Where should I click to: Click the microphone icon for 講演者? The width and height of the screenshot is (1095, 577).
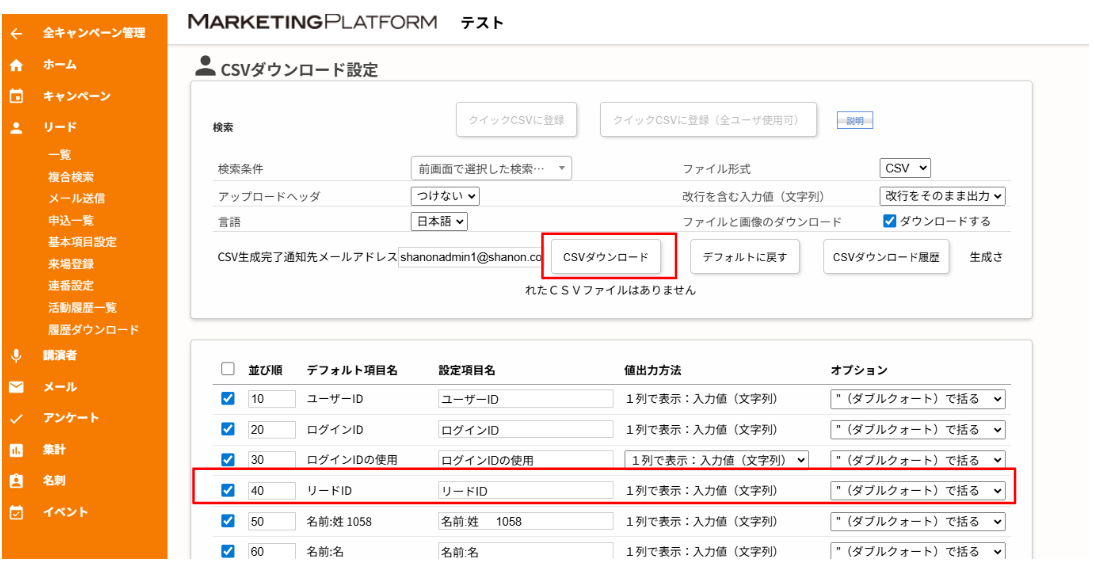[17, 356]
